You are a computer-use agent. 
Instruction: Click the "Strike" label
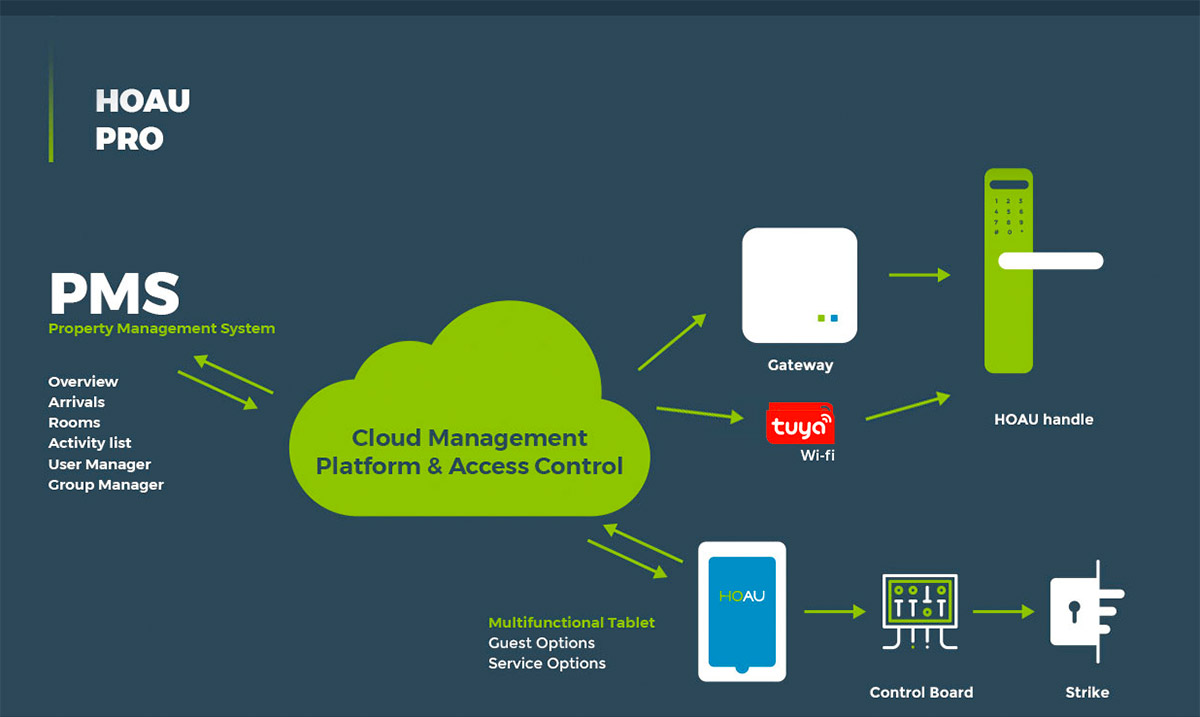(x=1087, y=692)
